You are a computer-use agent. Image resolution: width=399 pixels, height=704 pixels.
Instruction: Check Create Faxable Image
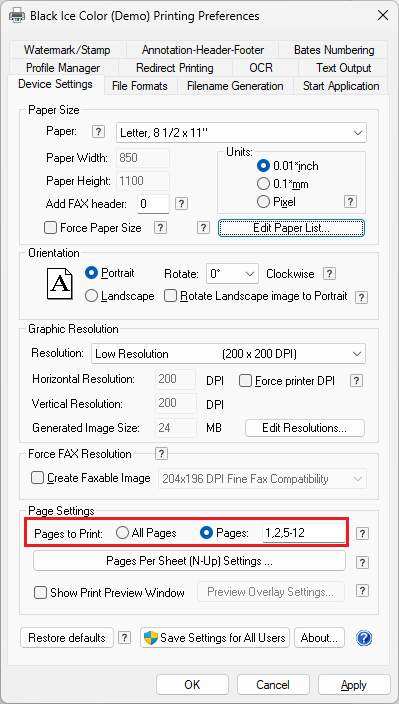(37, 478)
